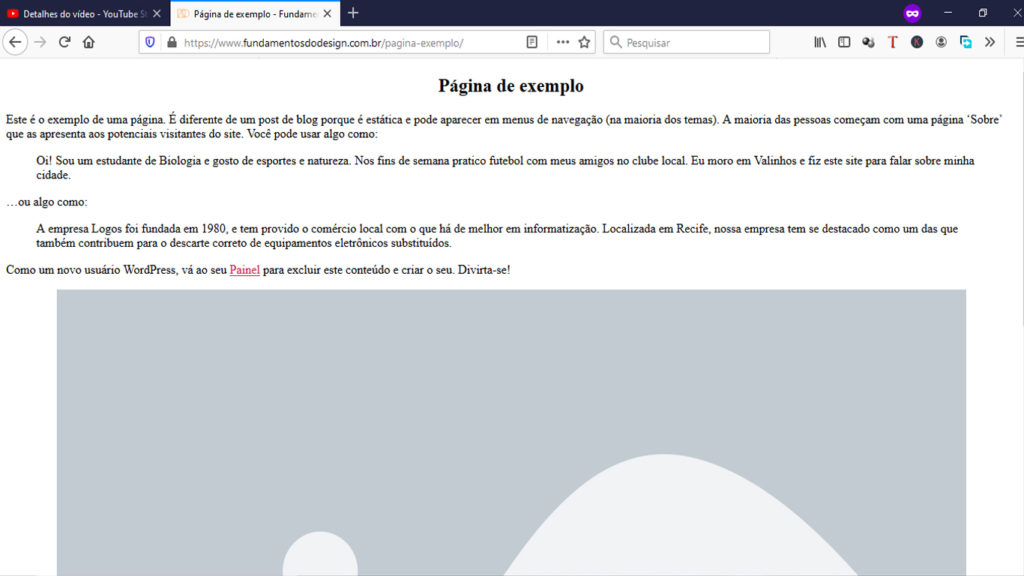Open the Firefox hamburger menu
Image resolution: width=1024 pixels, height=576 pixels.
(1019, 42)
